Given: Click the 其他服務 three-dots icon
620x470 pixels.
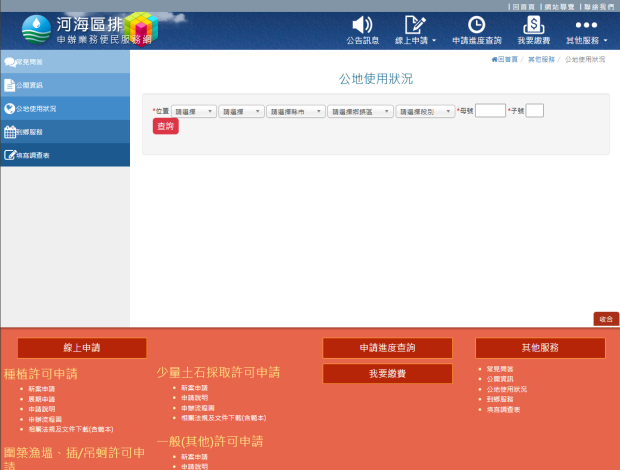Looking at the screenshot, I should point(586,25).
